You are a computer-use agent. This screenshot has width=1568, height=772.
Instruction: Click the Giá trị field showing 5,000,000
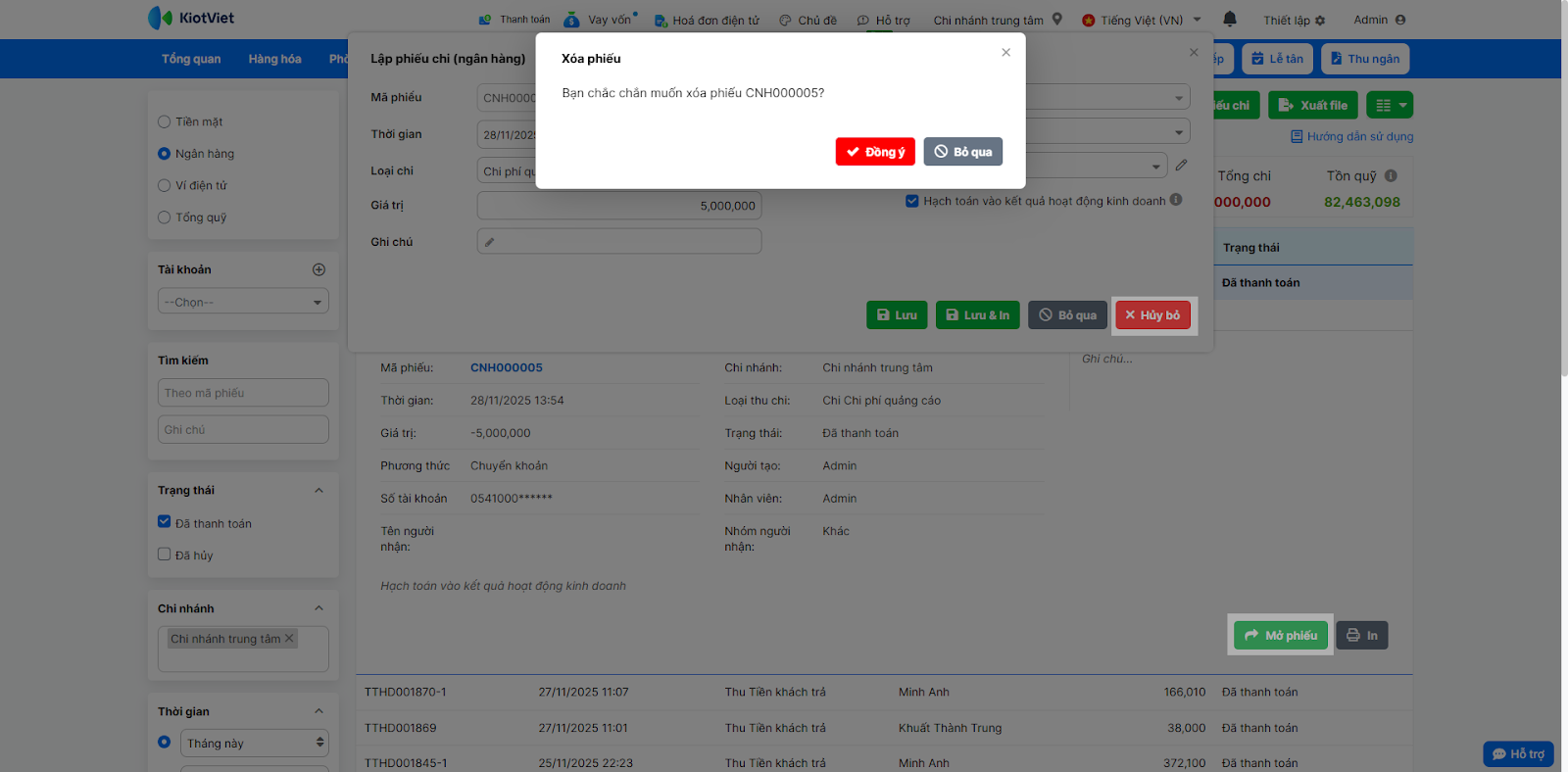tap(619, 206)
